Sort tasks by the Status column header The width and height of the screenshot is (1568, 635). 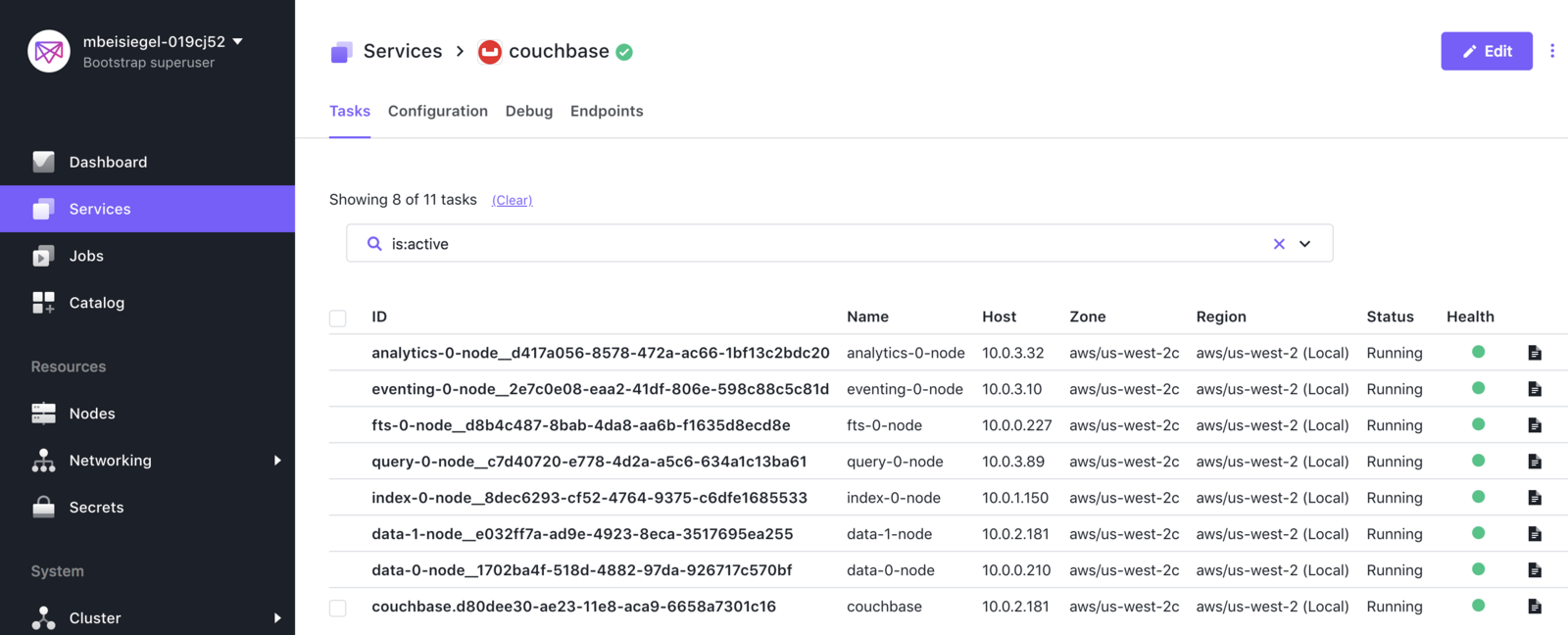tap(1390, 317)
